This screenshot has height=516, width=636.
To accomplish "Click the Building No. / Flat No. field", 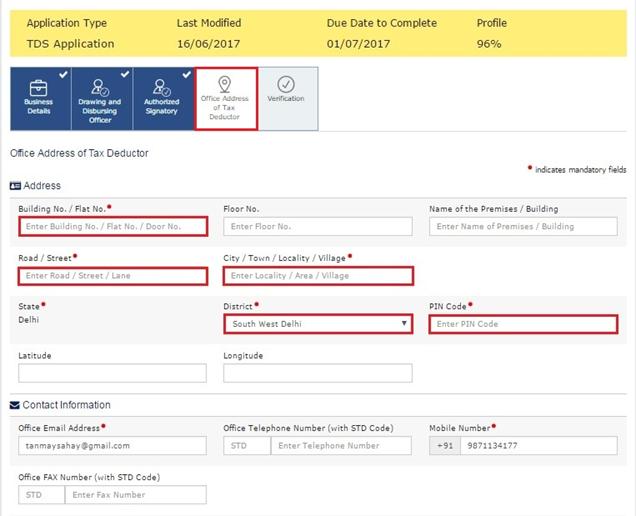I will (113, 226).
